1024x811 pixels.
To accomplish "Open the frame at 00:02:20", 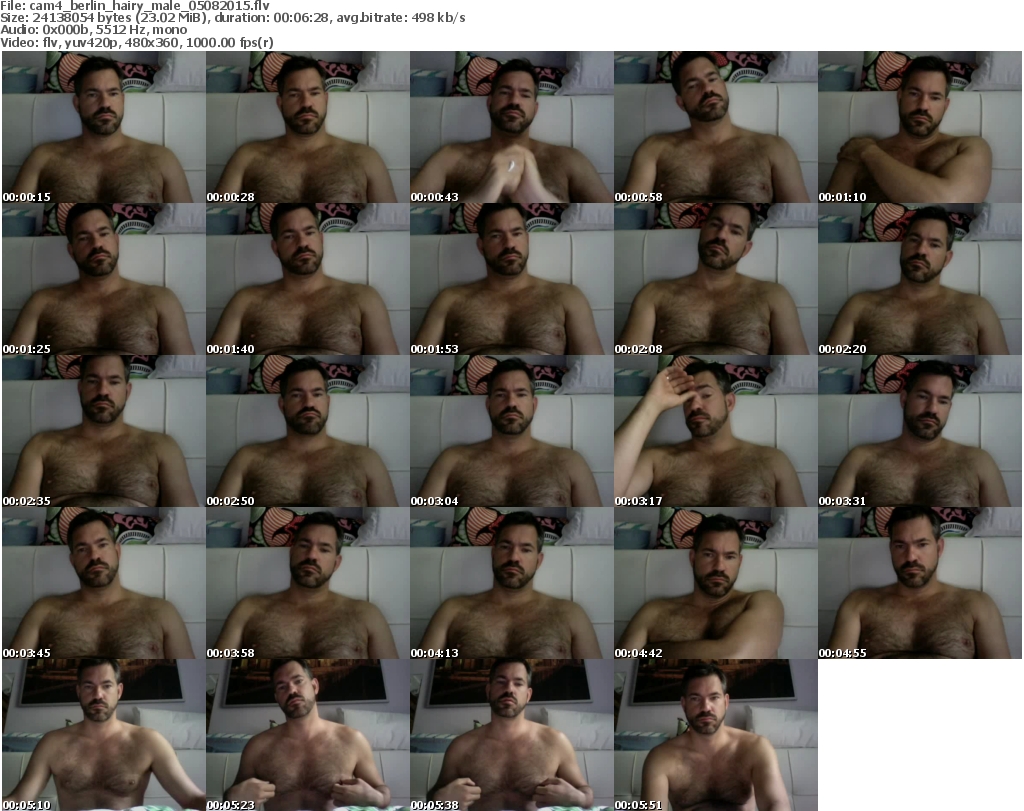I will pos(920,279).
